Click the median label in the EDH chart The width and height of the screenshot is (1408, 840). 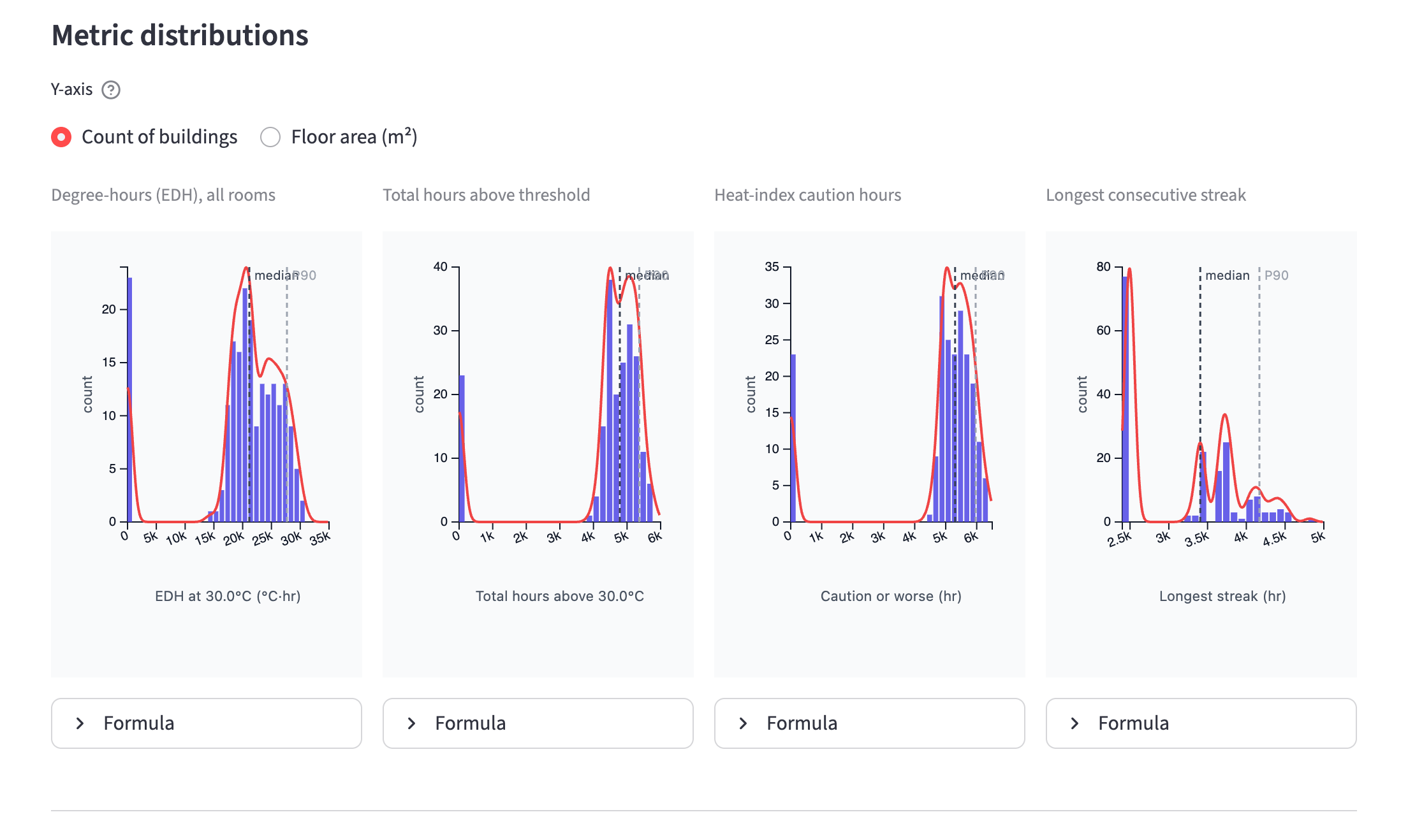click(275, 275)
